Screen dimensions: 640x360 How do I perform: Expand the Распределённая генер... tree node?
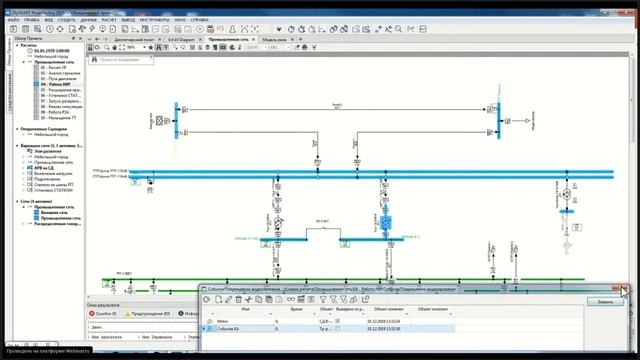tap(24, 224)
